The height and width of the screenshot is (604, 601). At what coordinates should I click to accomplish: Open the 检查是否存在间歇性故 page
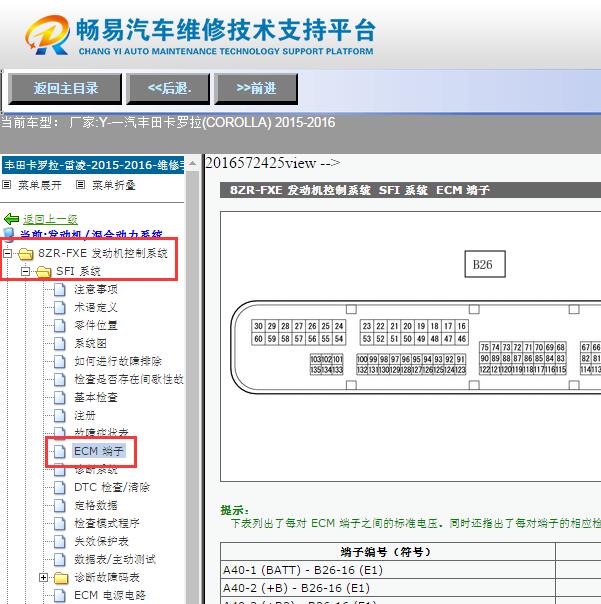[x=129, y=379]
